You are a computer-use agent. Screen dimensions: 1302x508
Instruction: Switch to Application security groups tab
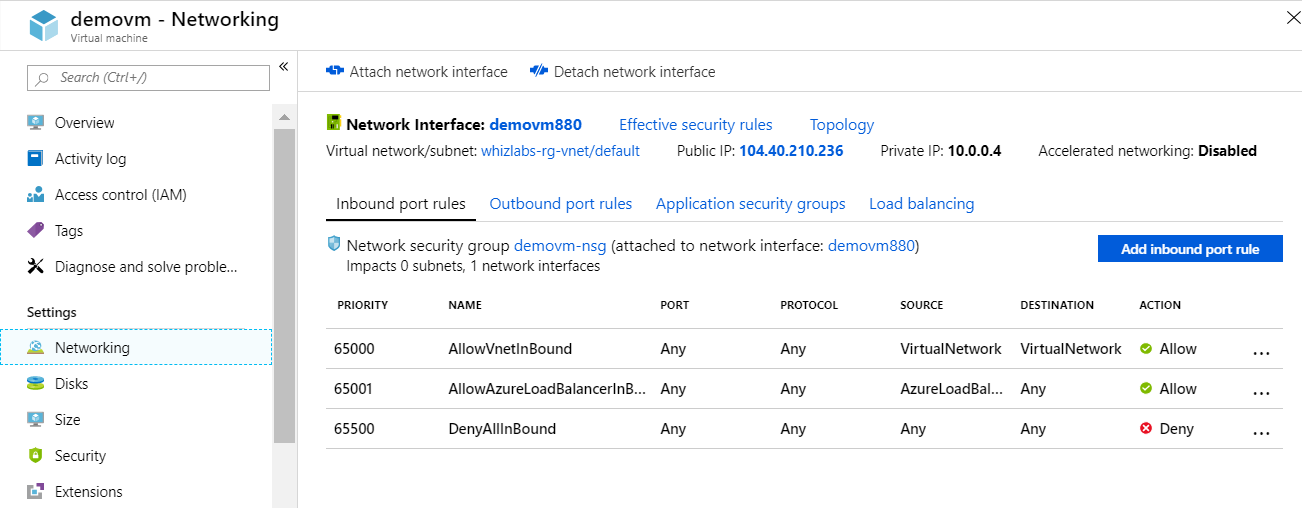tap(751, 204)
